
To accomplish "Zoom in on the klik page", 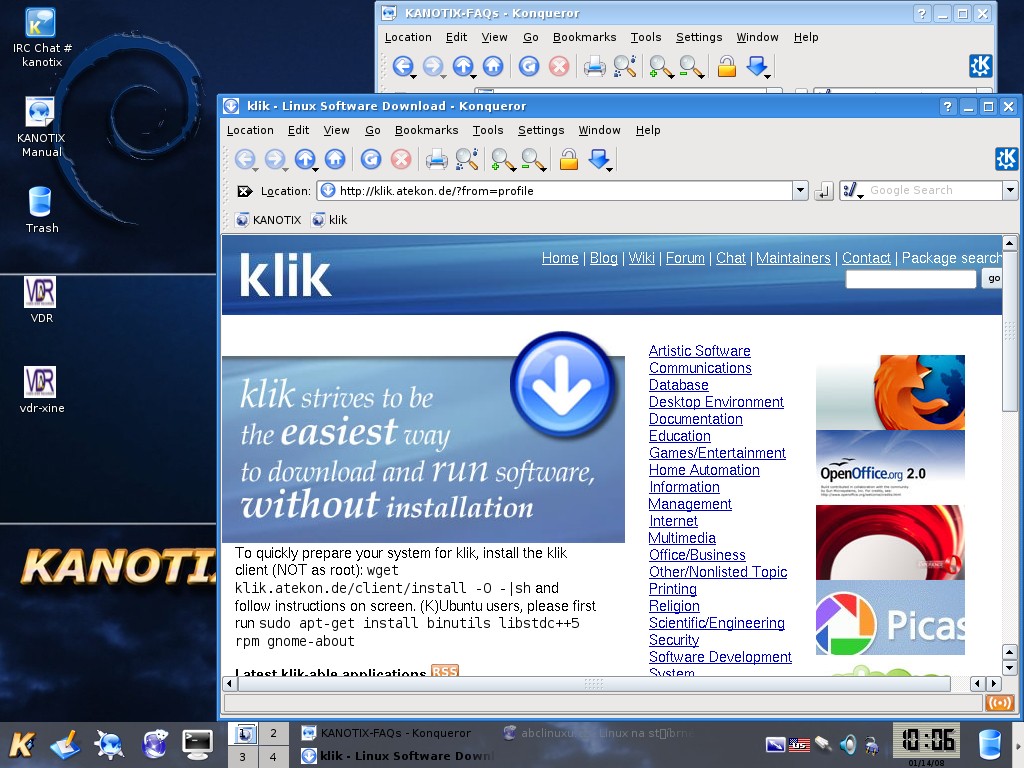I will tap(502, 159).
